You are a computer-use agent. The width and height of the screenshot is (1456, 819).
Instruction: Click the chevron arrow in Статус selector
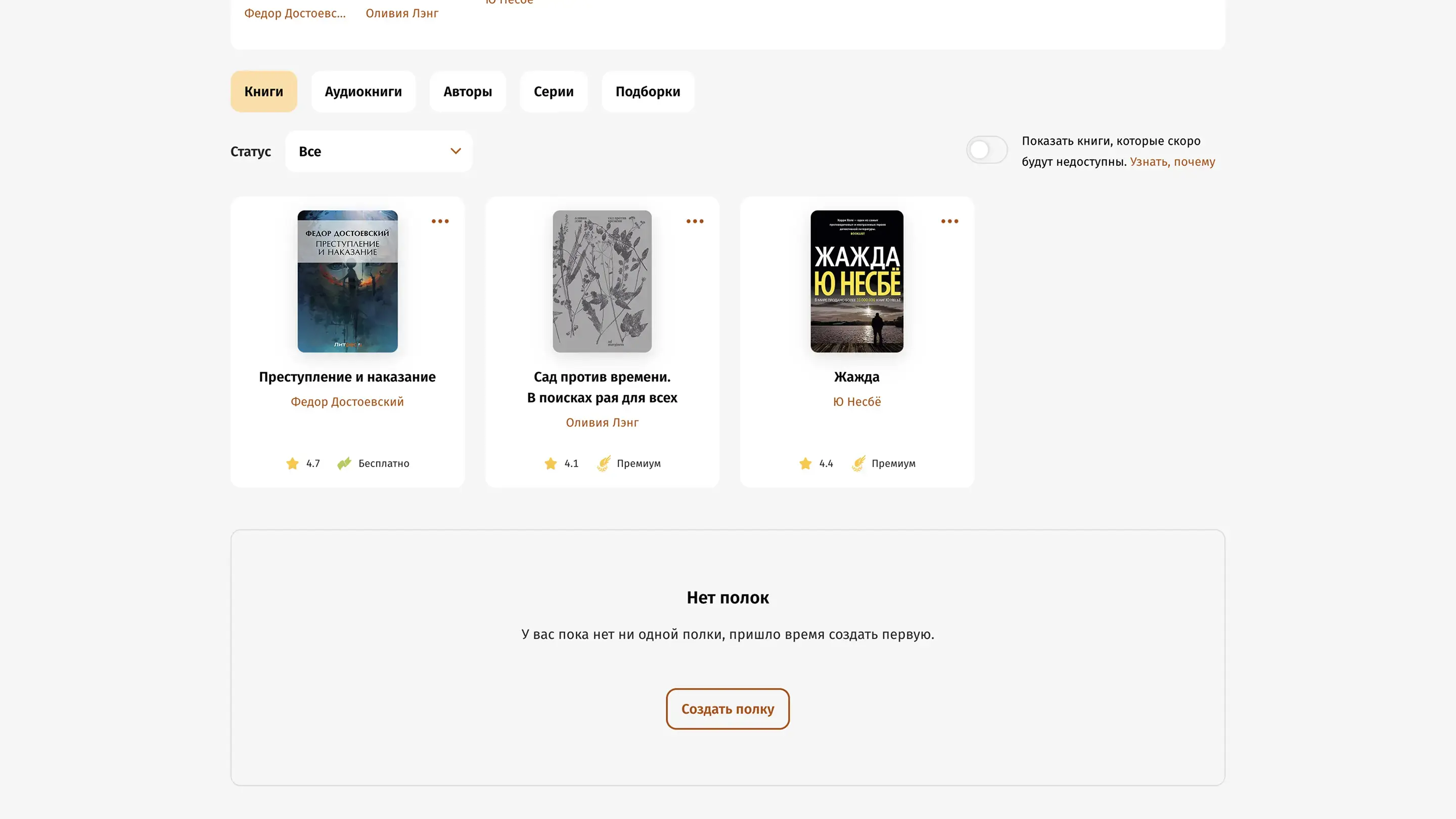coord(456,152)
